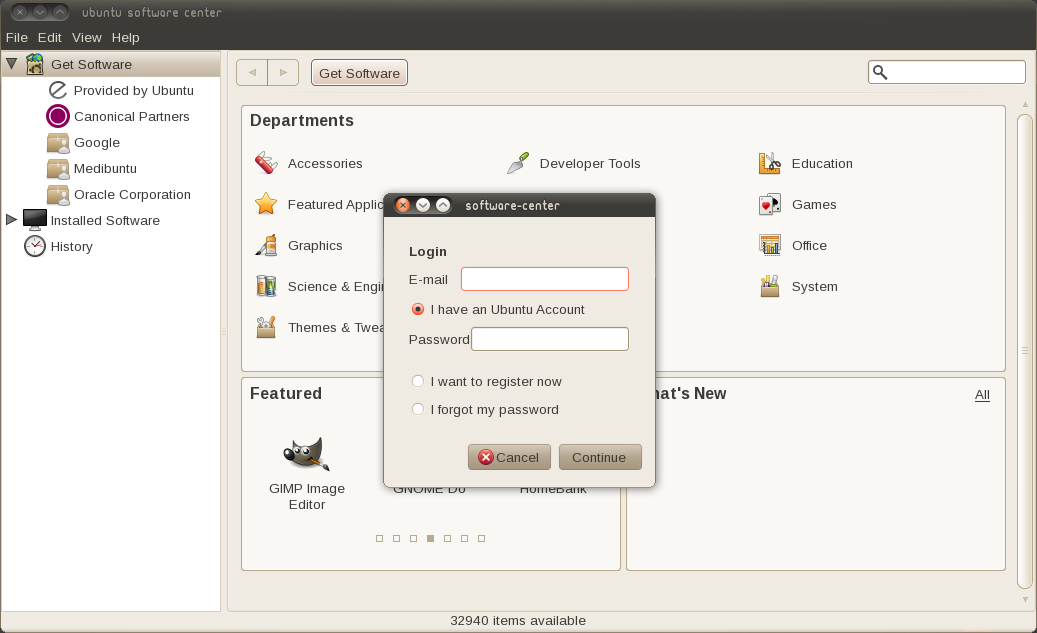Image resolution: width=1037 pixels, height=633 pixels.
Task: Click the System department icon
Action: [x=770, y=286]
